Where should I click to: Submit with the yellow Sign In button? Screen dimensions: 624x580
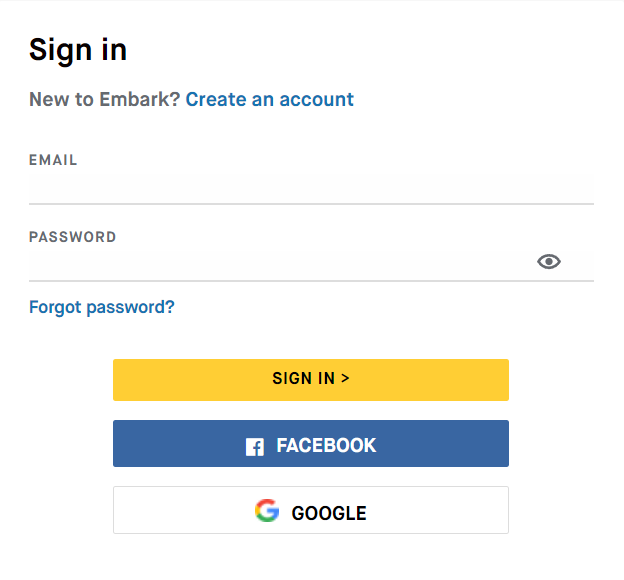click(311, 380)
